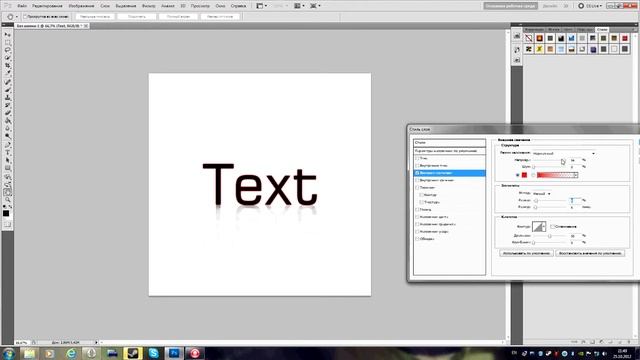Open the Arrange Documents menu icon

tap(299, 6)
